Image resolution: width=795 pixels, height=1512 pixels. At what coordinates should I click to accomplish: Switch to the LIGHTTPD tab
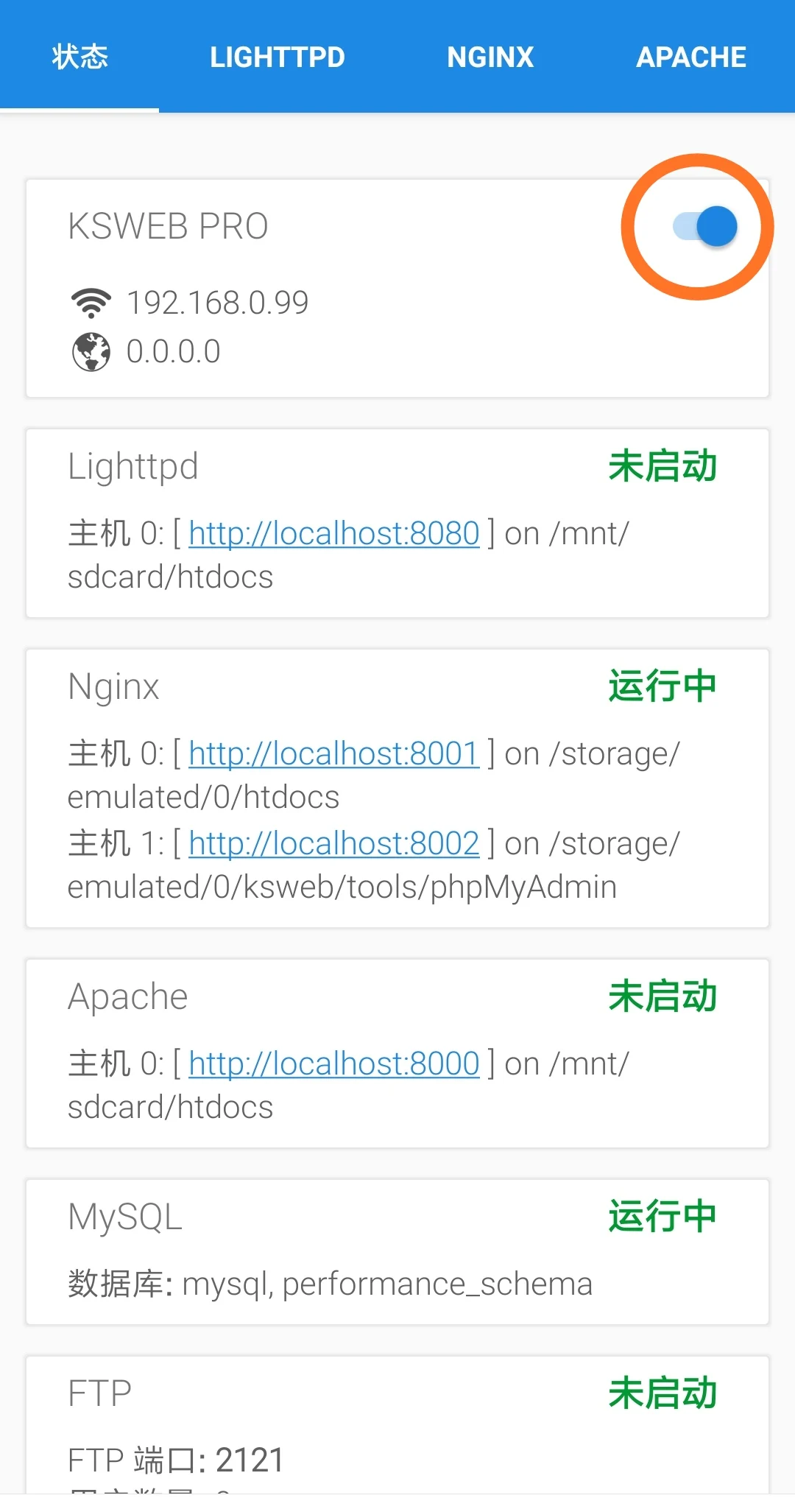278,57
